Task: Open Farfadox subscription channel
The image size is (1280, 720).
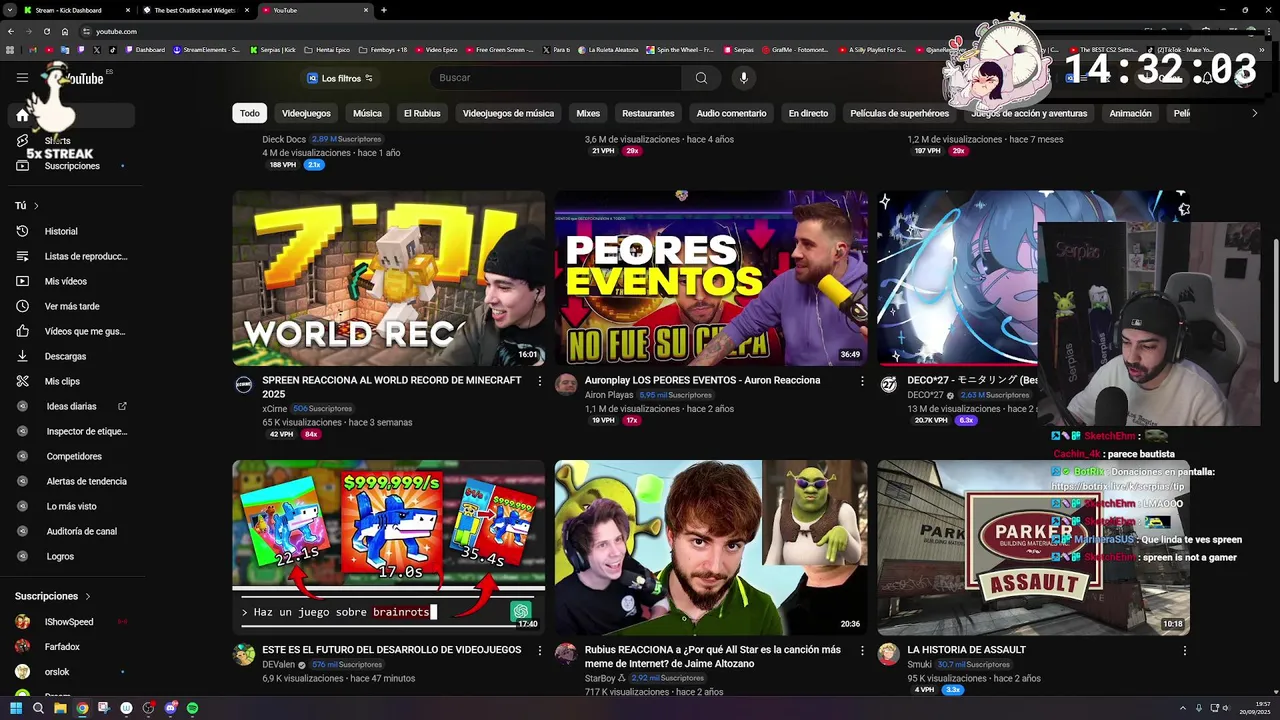Action: [x=70, y=647]
